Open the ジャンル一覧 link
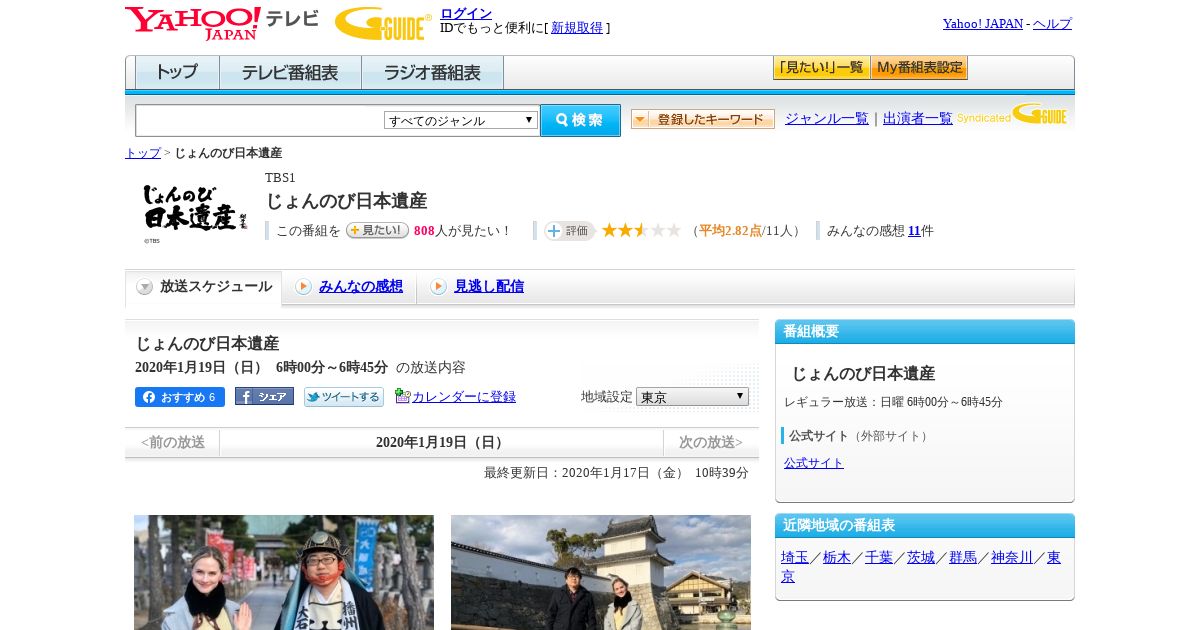The width and height of the screenshot is (1200, 630). (x=827, y=119)
